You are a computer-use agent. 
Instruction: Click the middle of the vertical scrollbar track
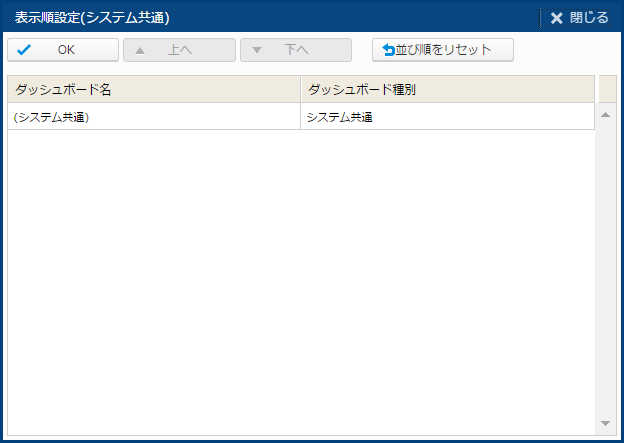(605, 270)
